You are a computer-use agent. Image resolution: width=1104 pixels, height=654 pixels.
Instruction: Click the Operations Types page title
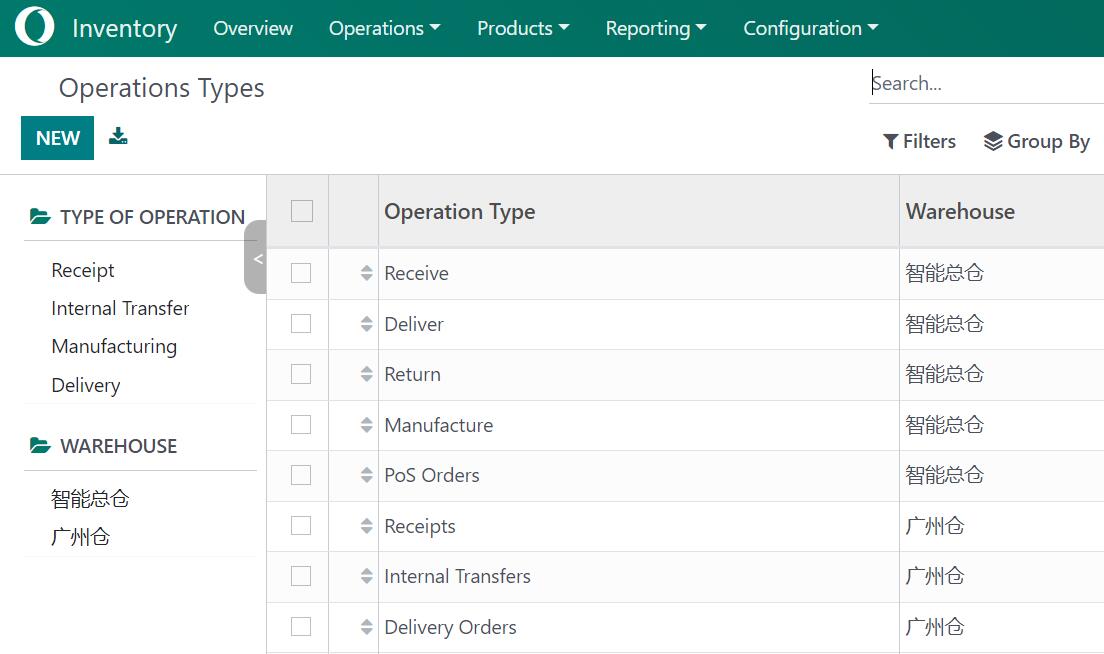[x=161, y=88]
